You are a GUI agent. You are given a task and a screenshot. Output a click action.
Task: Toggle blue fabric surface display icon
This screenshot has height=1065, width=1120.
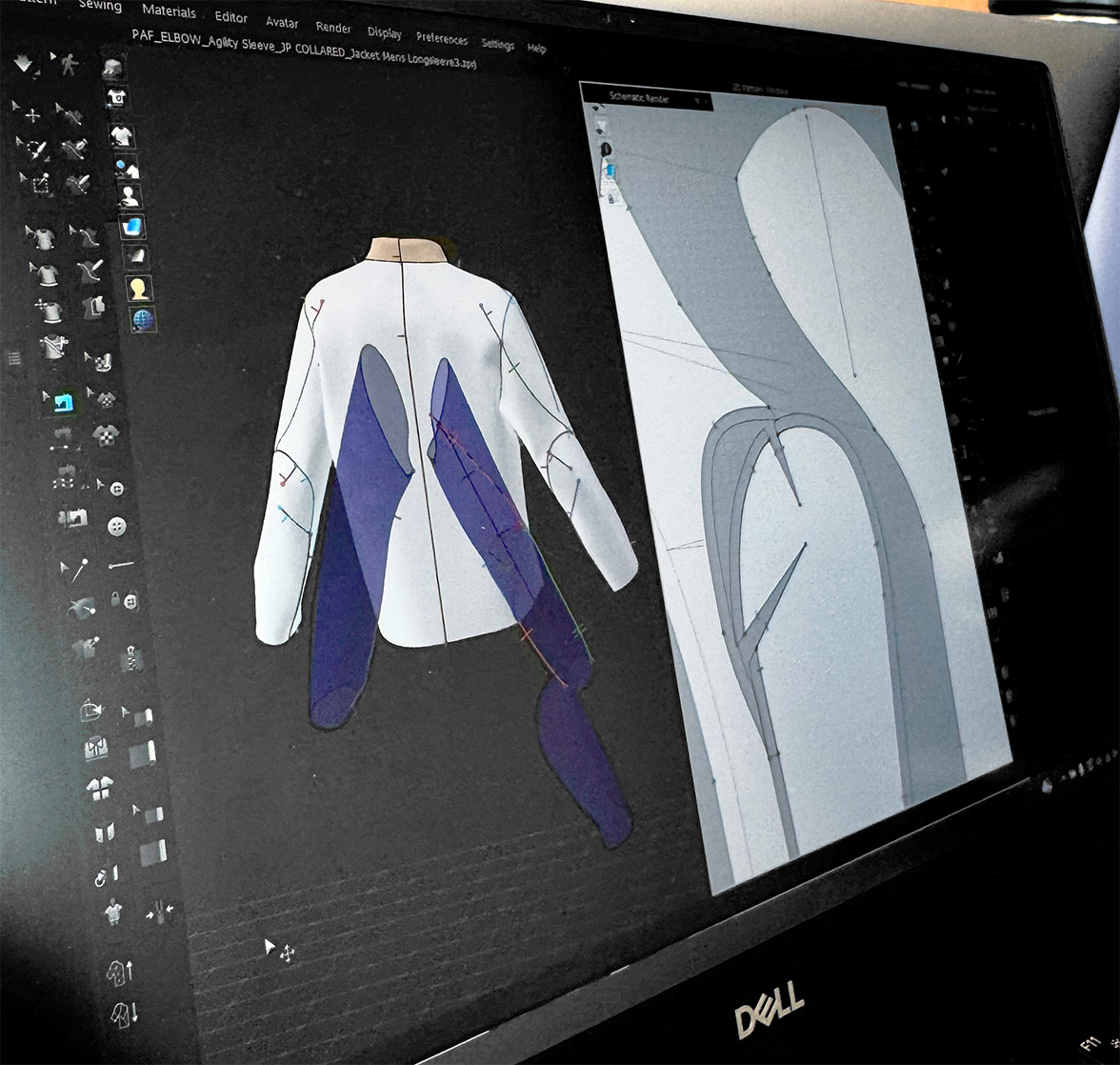click(x=133, y=227)
